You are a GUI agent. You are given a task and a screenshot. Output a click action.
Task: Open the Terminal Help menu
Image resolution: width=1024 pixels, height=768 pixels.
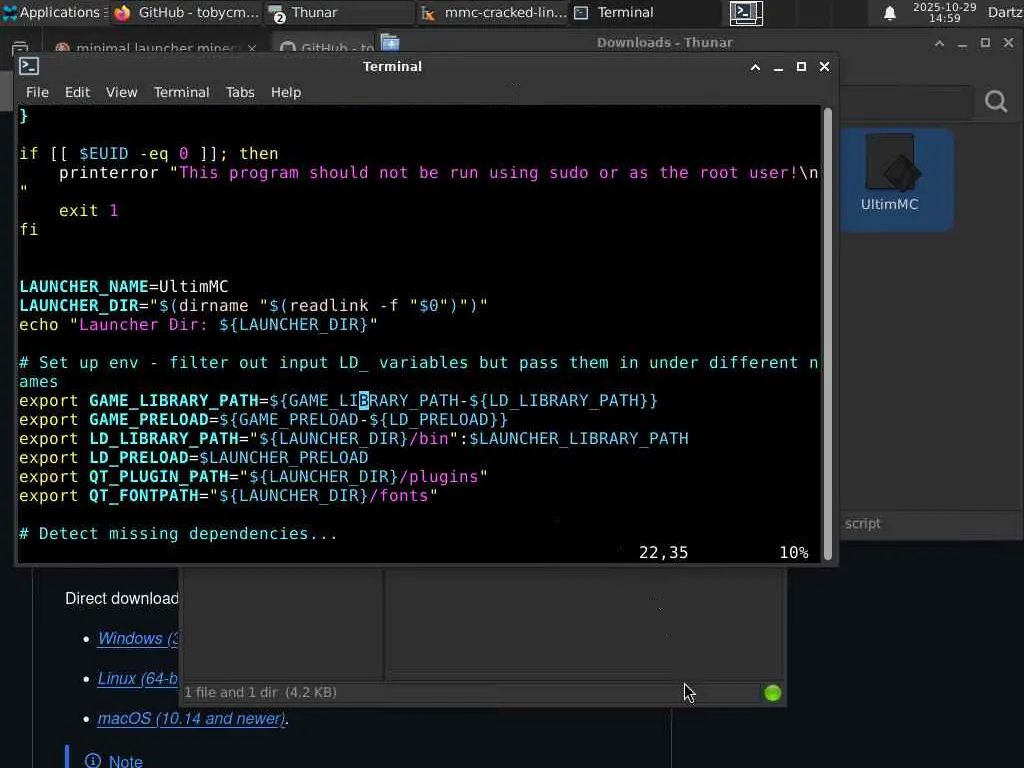coord(286,92)
